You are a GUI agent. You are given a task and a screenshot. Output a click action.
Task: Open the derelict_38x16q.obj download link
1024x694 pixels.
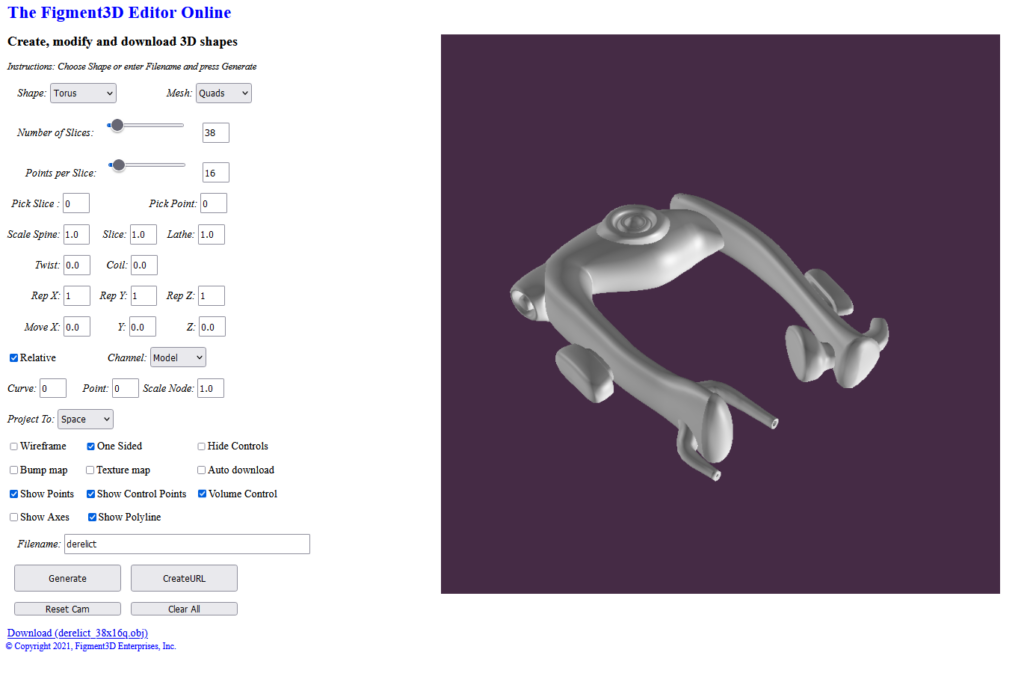coord(77,632)
